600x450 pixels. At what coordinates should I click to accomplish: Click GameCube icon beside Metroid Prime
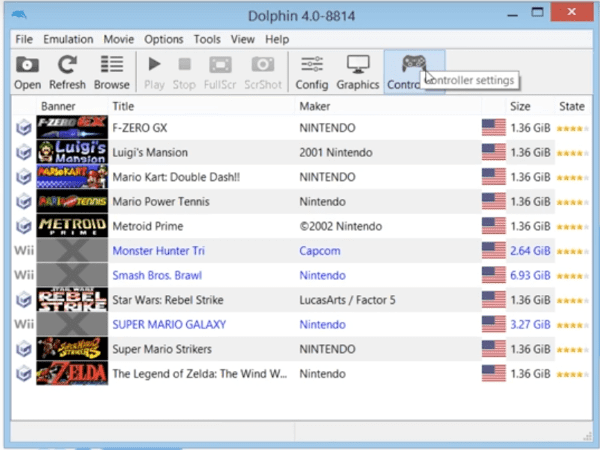tap(24, 226)
